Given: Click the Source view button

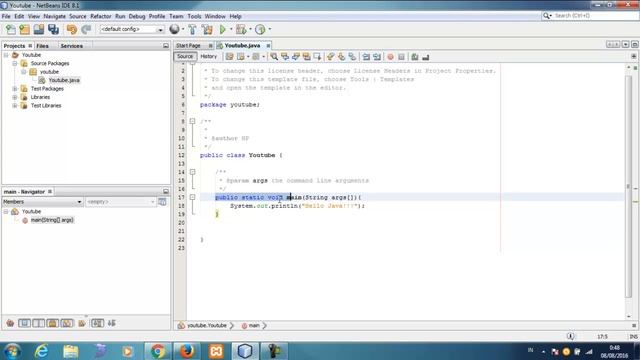Looking at the screenshot, I should pyautogui.click(x=185, y=56).
